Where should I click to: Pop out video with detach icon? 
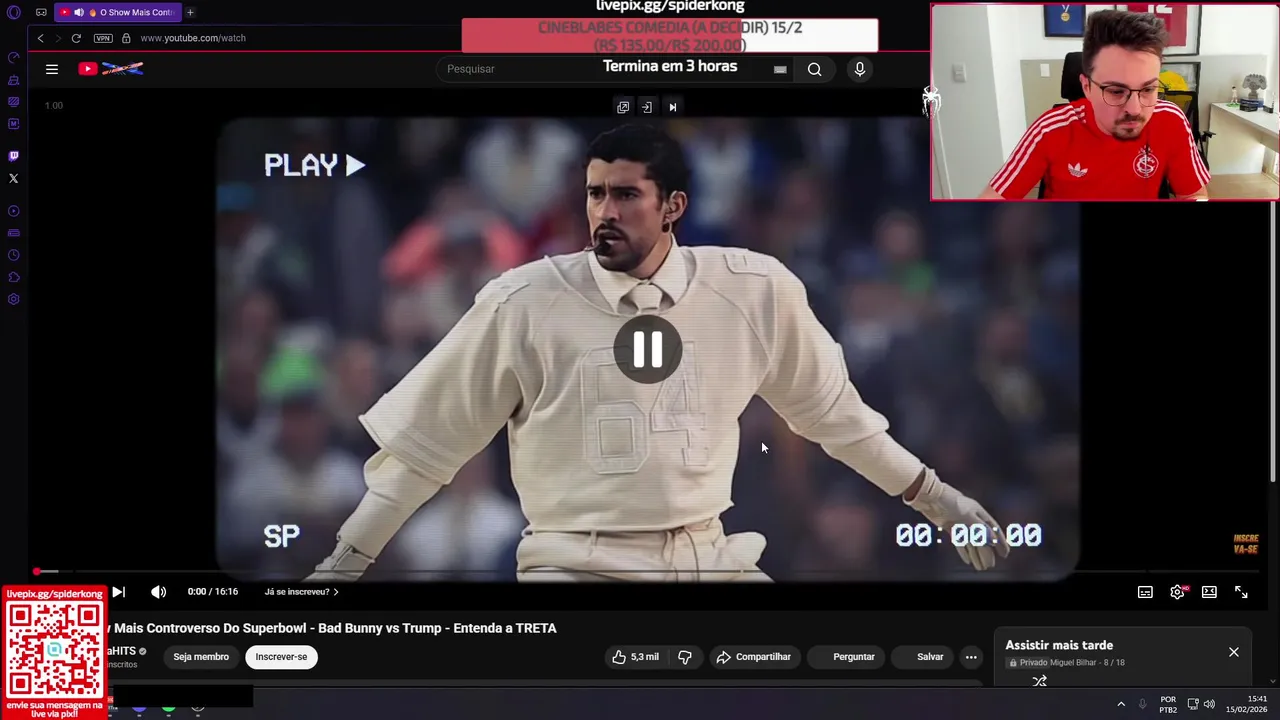click(623, 107)
